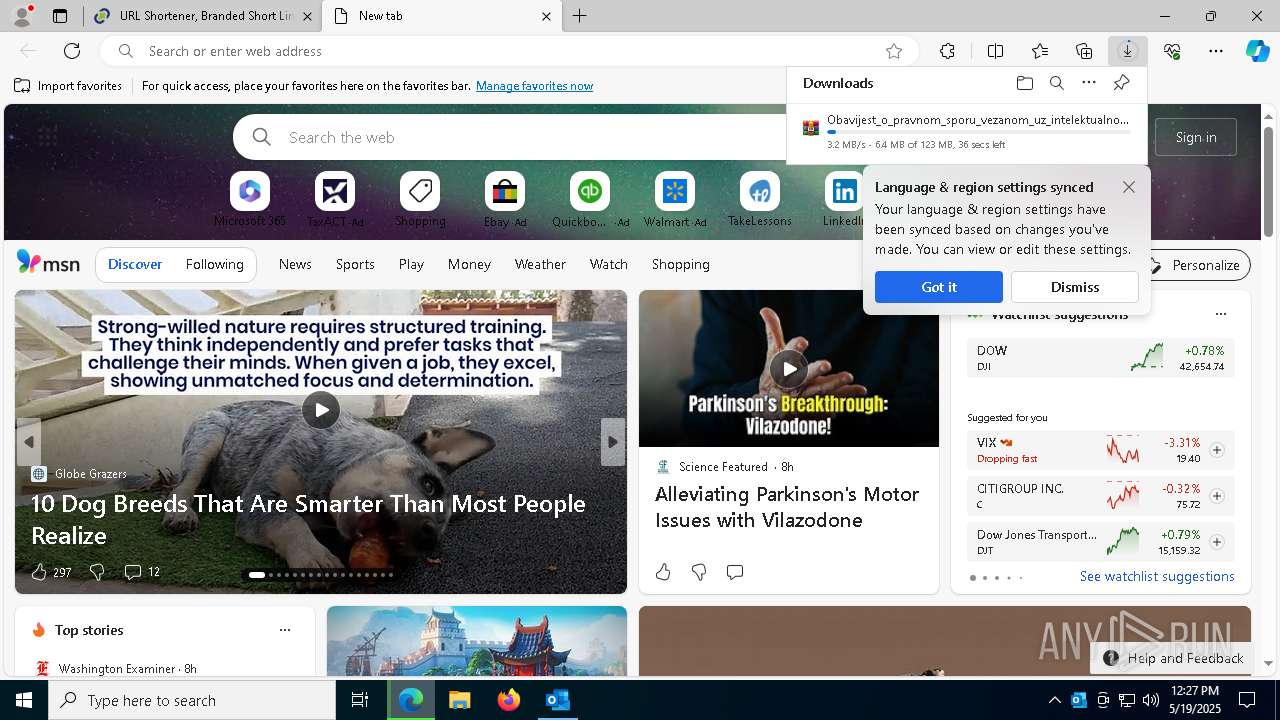Open Browser essentials heart icon
This screenshot has height=720, width=1280.
(x=1172, y=51)
